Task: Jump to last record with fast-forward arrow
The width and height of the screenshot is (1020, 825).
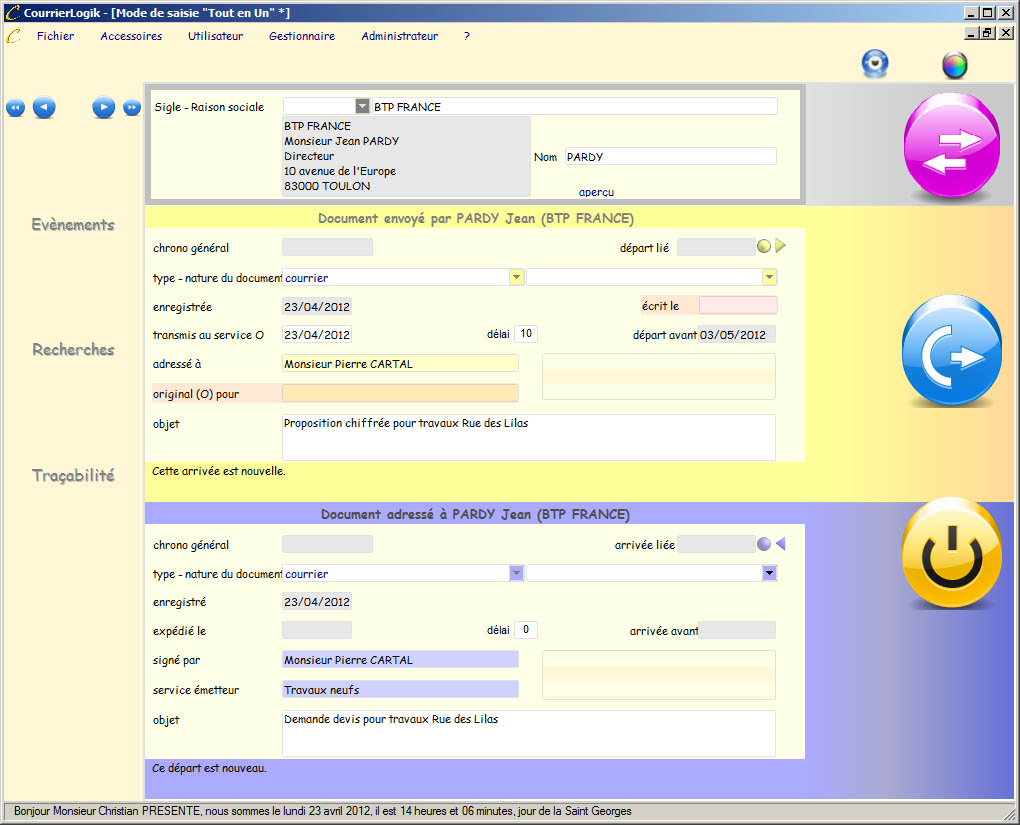Action: point(132,108)
